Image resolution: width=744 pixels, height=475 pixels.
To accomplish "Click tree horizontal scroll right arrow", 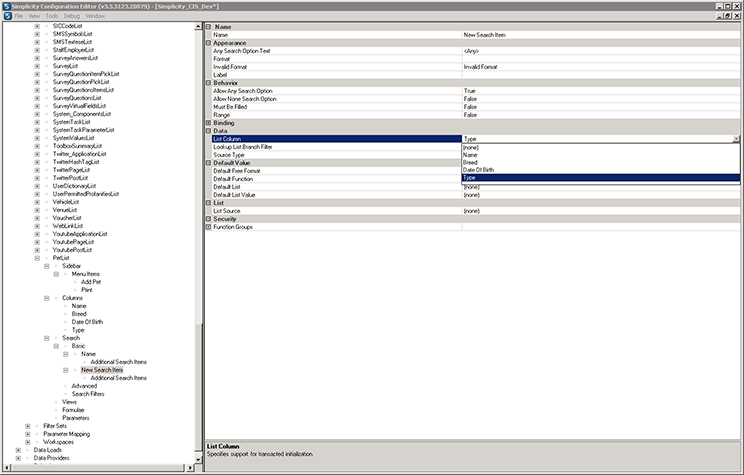I will pos(190,467).
